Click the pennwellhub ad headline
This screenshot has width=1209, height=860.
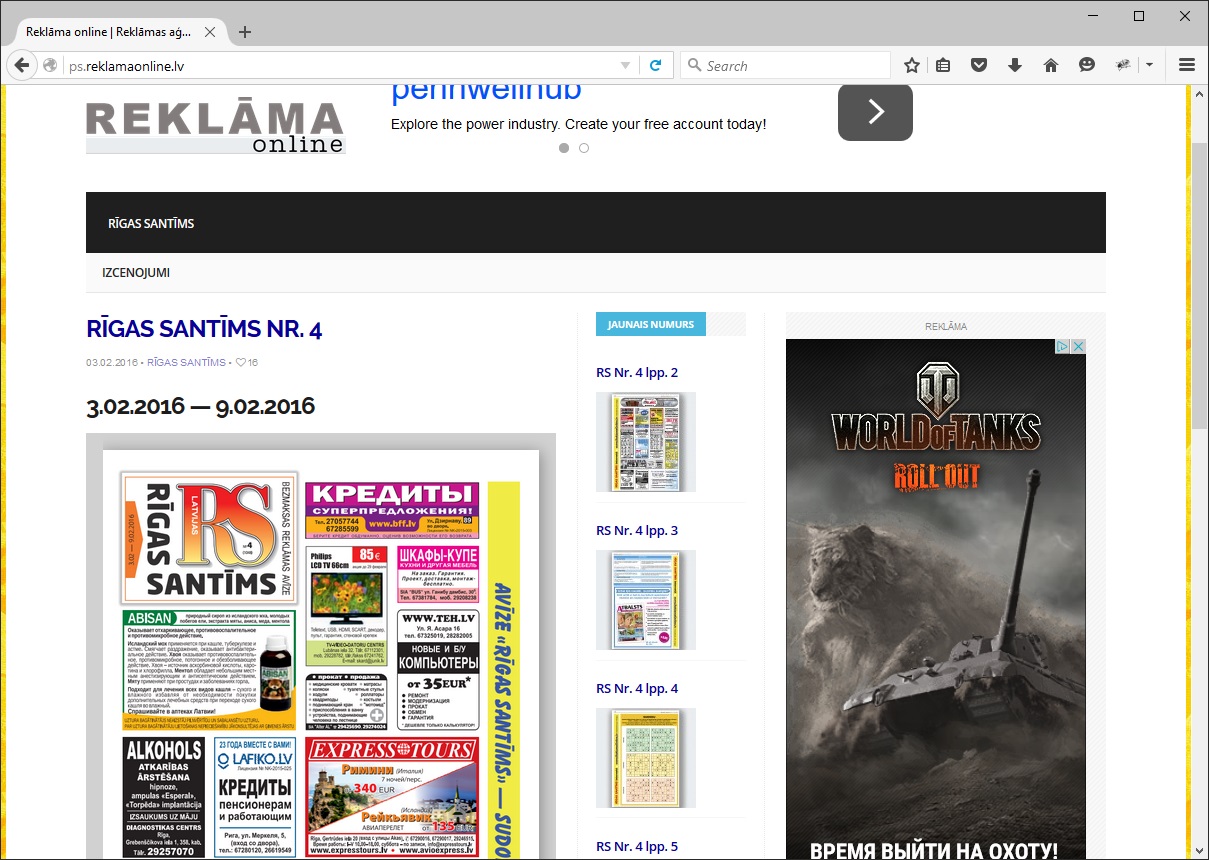click(486, 92)
